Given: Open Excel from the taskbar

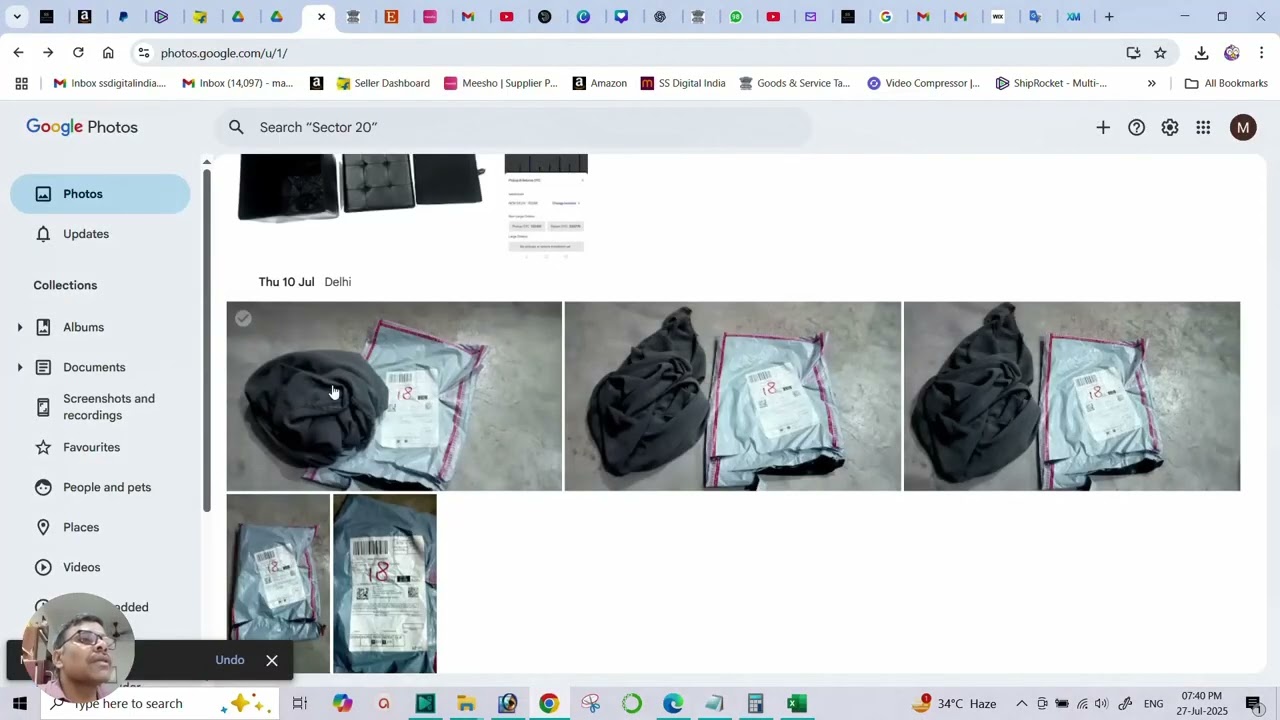Looking at the screenshot, I should pos(796,704).
